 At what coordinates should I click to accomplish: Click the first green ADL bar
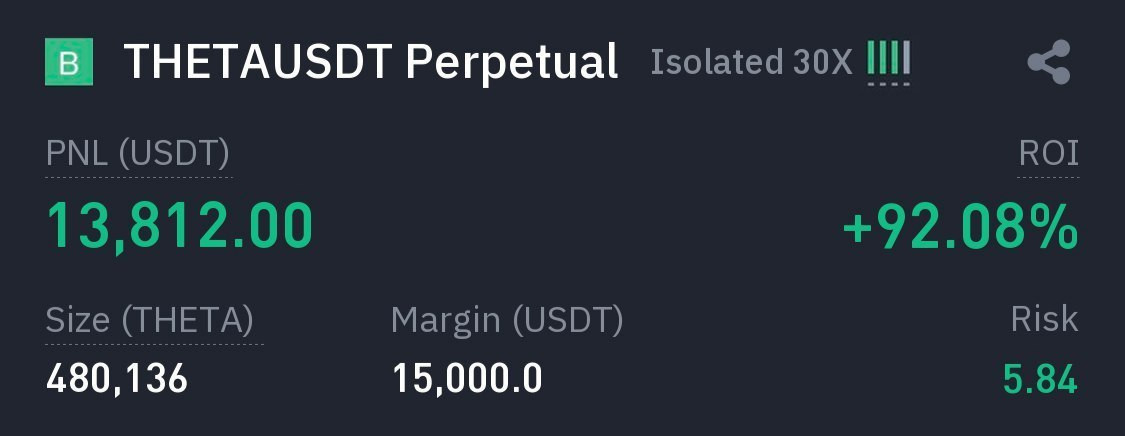871,58
